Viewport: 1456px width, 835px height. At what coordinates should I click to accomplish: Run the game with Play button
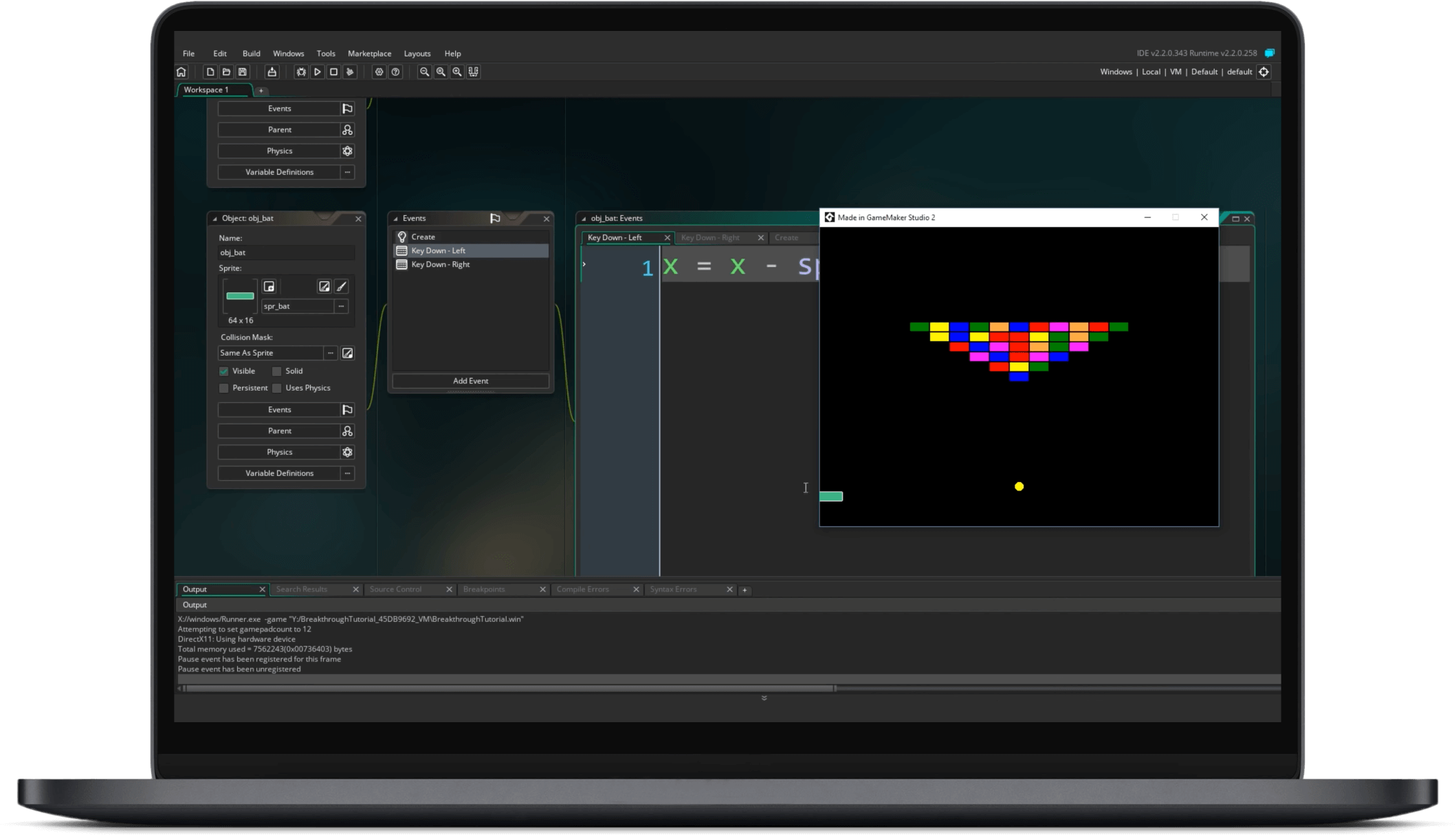pos(318,72)
